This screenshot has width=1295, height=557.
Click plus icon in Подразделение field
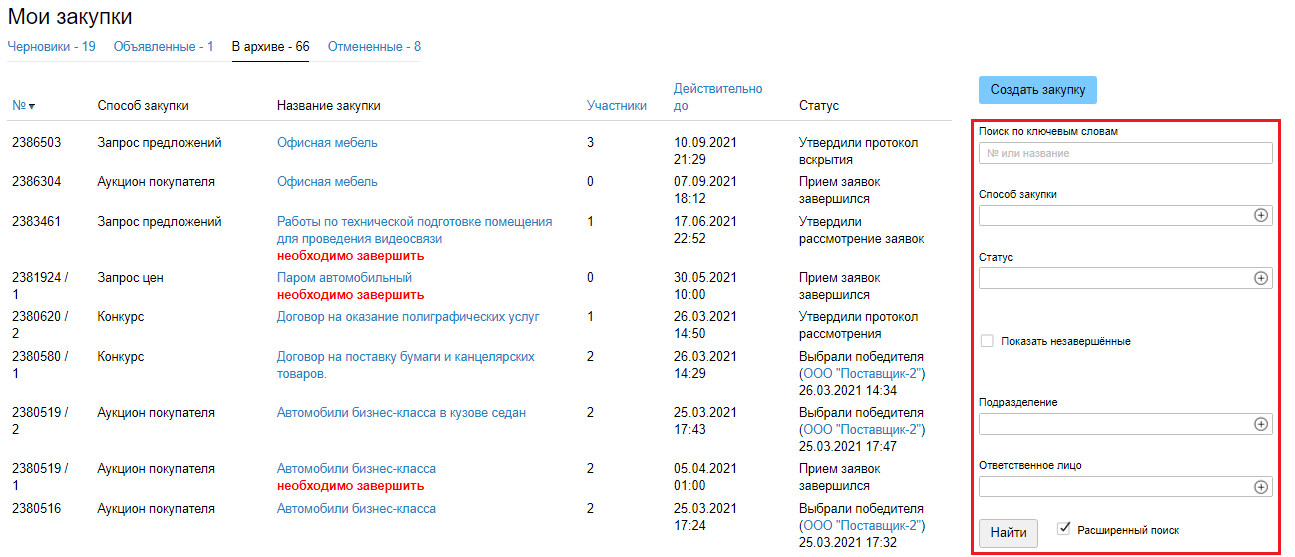1261,424
